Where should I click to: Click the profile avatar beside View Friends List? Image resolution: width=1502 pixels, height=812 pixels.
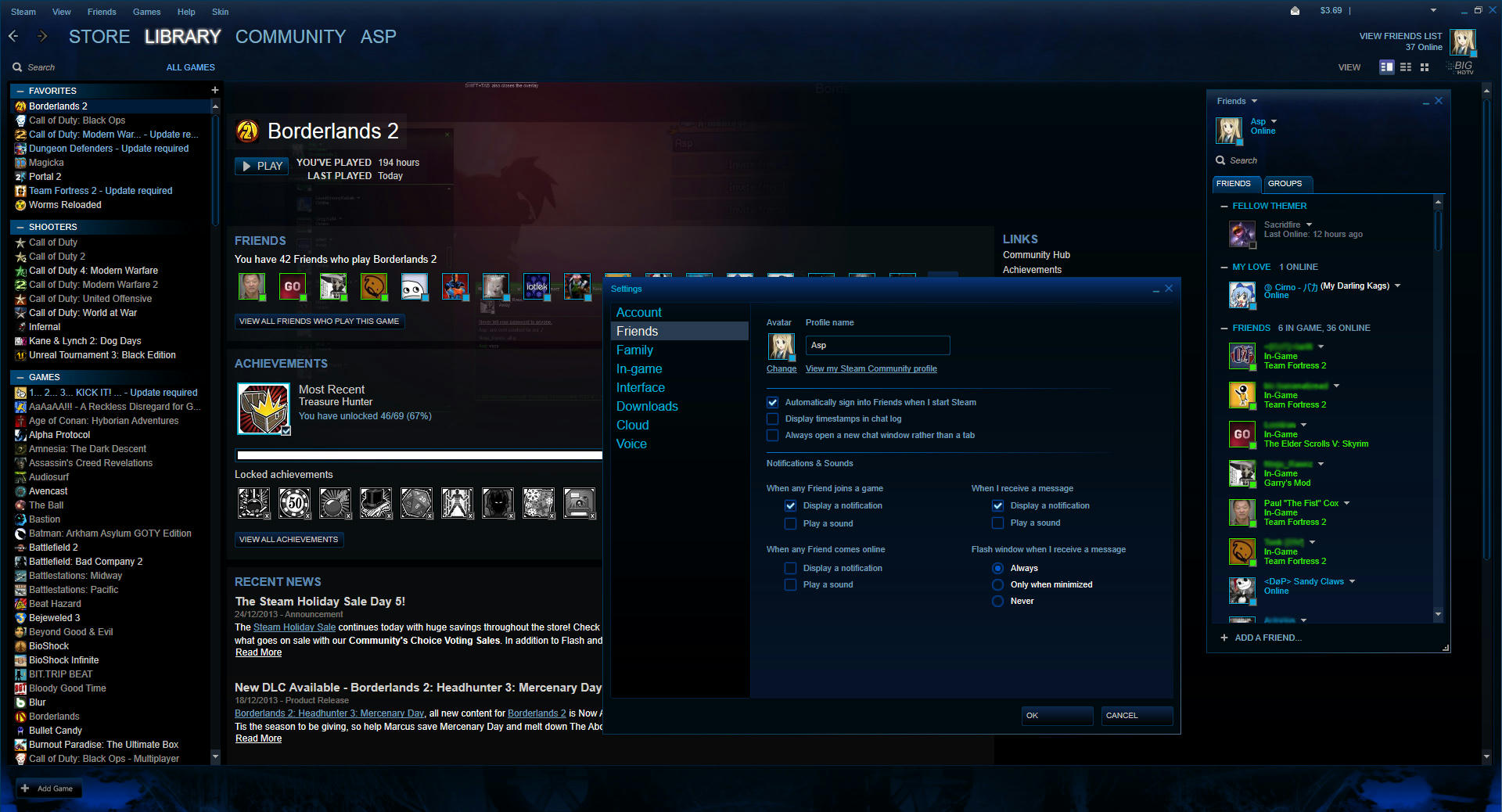[1463, 42]
